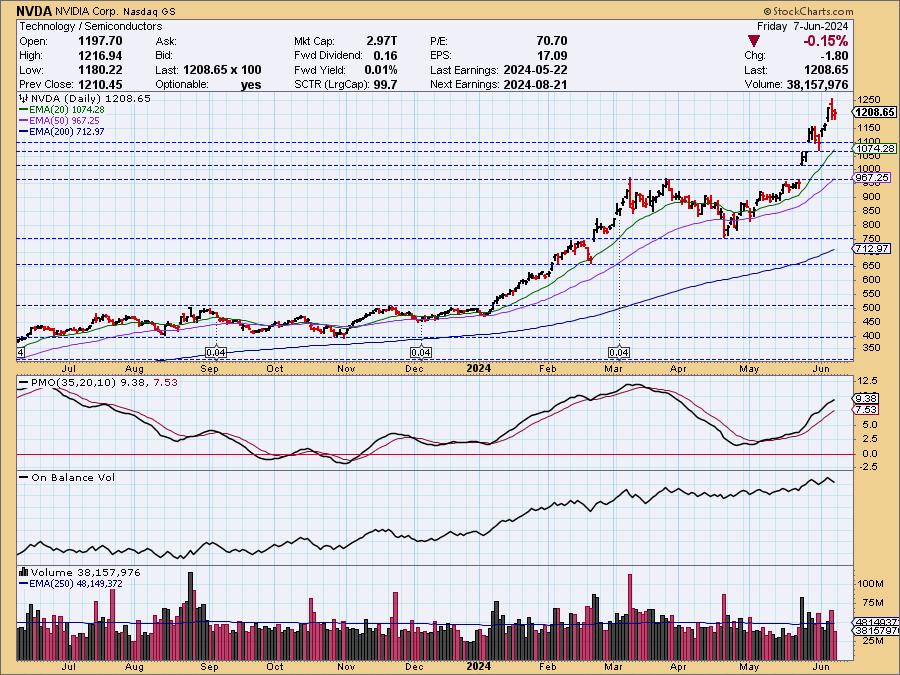Click the NVDA ticker symbol in header
Image resolution: width=900 pixels, height=675 pixels.
36,10
